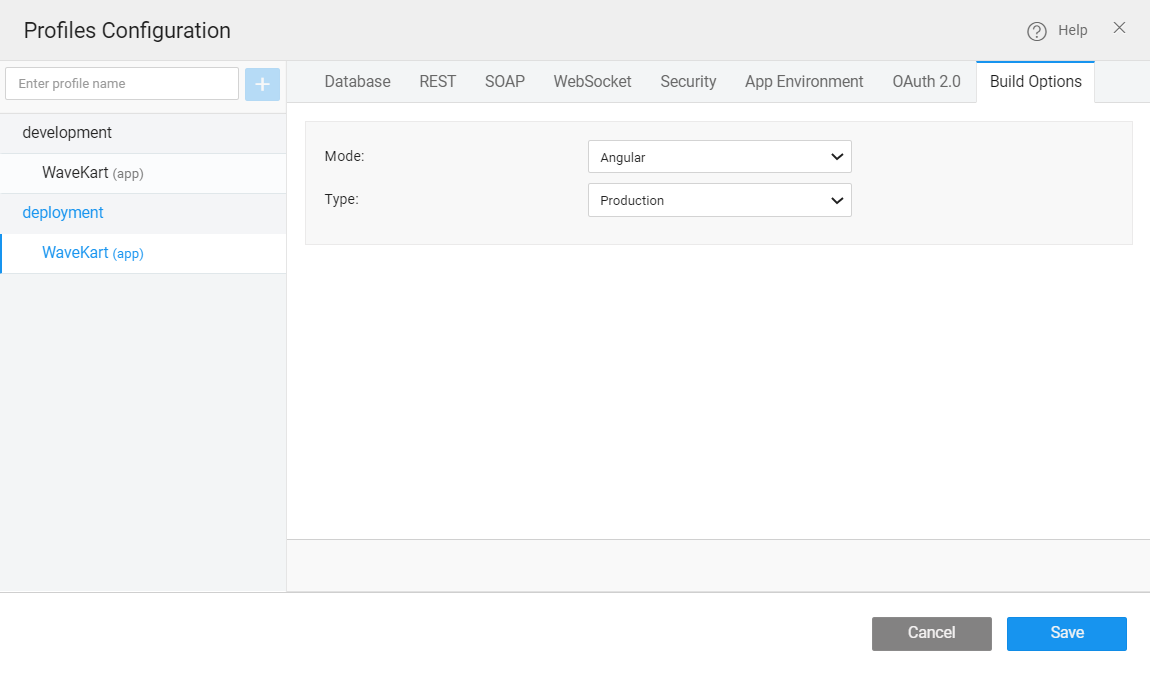Switch to the OAuth 2.0 tab
This screenshot has width=1150, height=674.
926,82
